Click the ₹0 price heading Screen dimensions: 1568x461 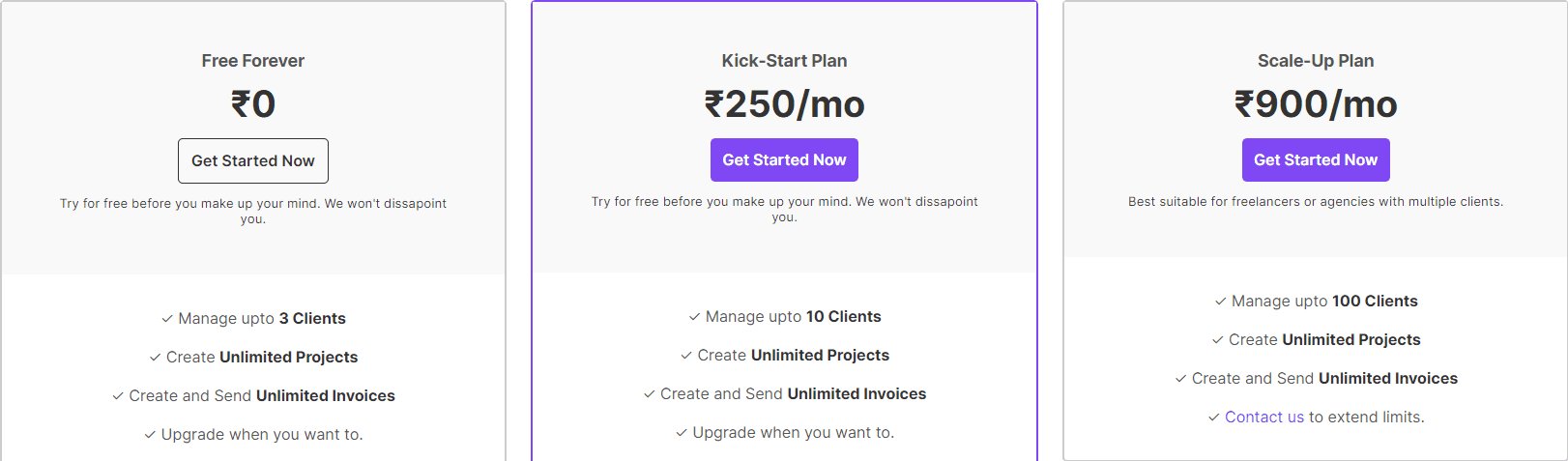(x=252, y=104)
